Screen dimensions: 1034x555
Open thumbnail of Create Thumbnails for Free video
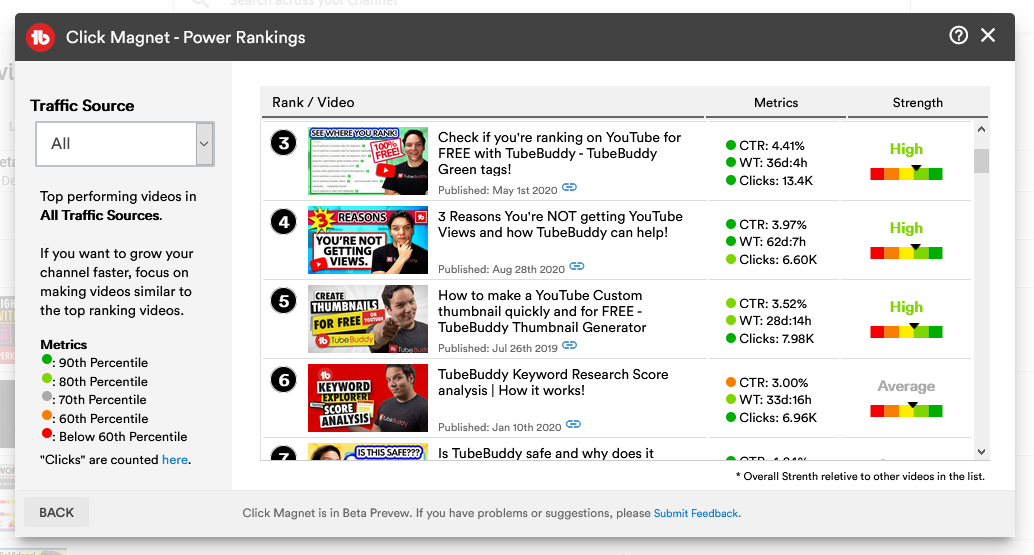tap(368, 319)
